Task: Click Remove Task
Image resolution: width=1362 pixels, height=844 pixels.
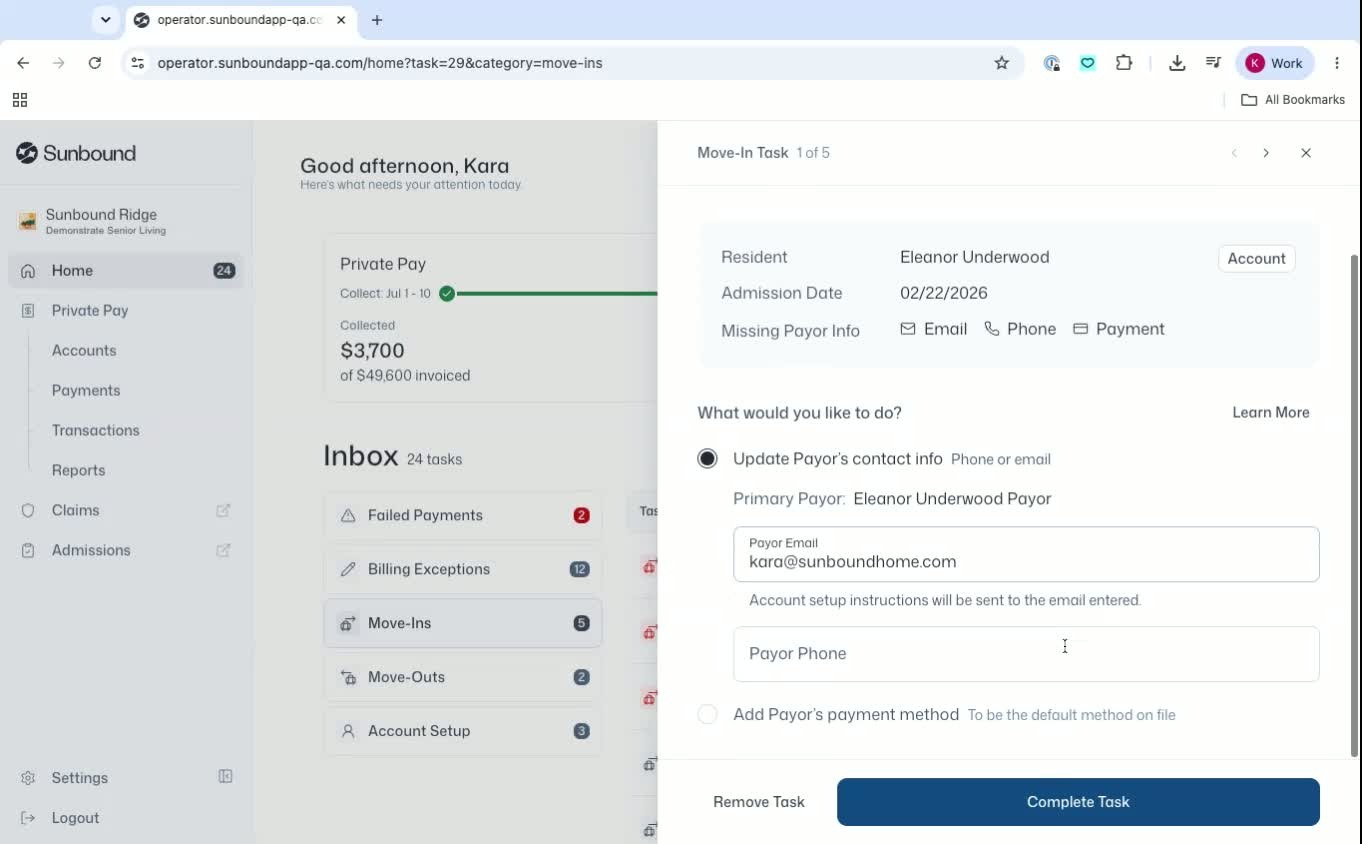Action: [759, 802]
